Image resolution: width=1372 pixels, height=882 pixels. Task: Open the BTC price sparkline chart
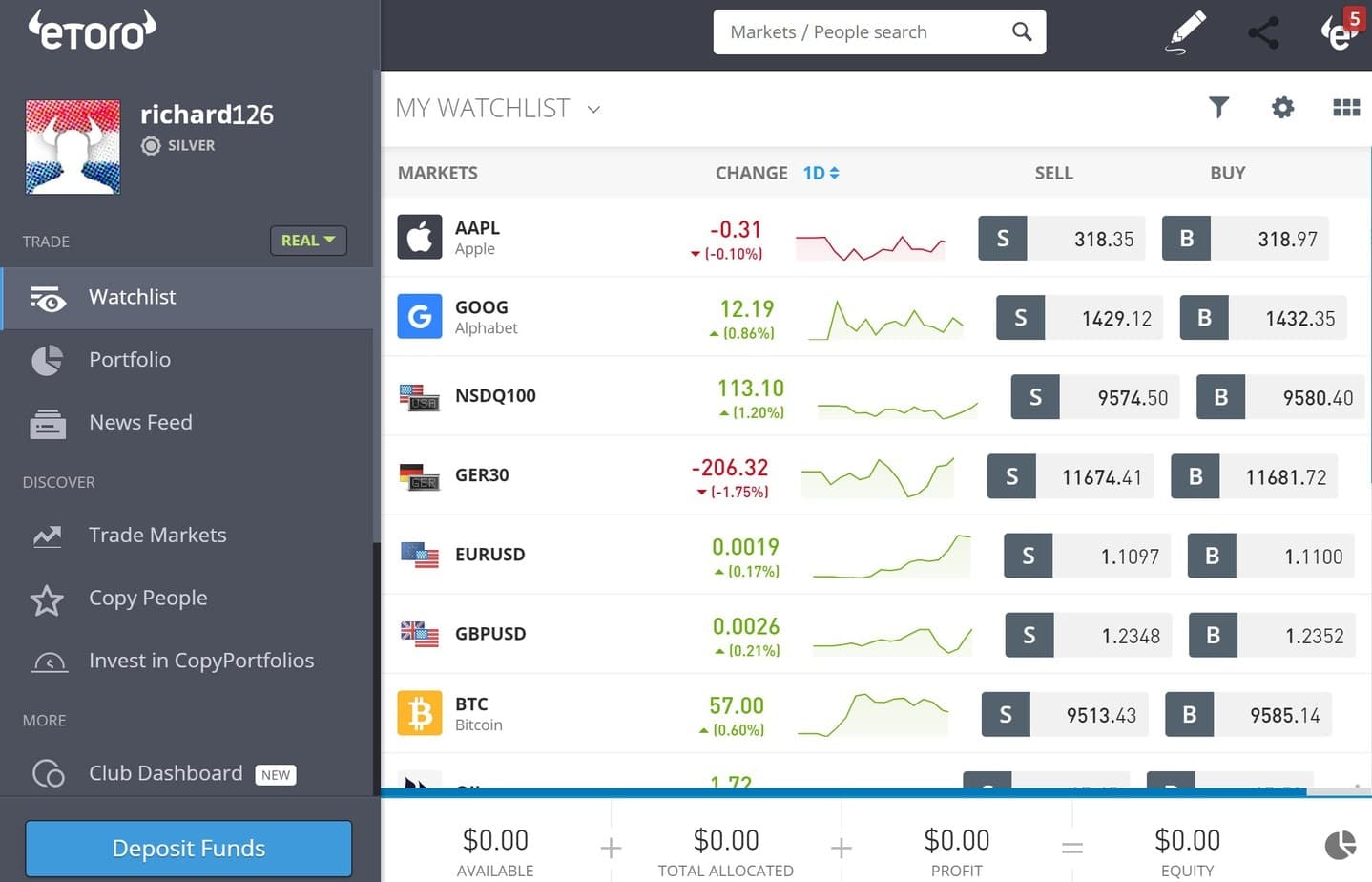point(873,714)
